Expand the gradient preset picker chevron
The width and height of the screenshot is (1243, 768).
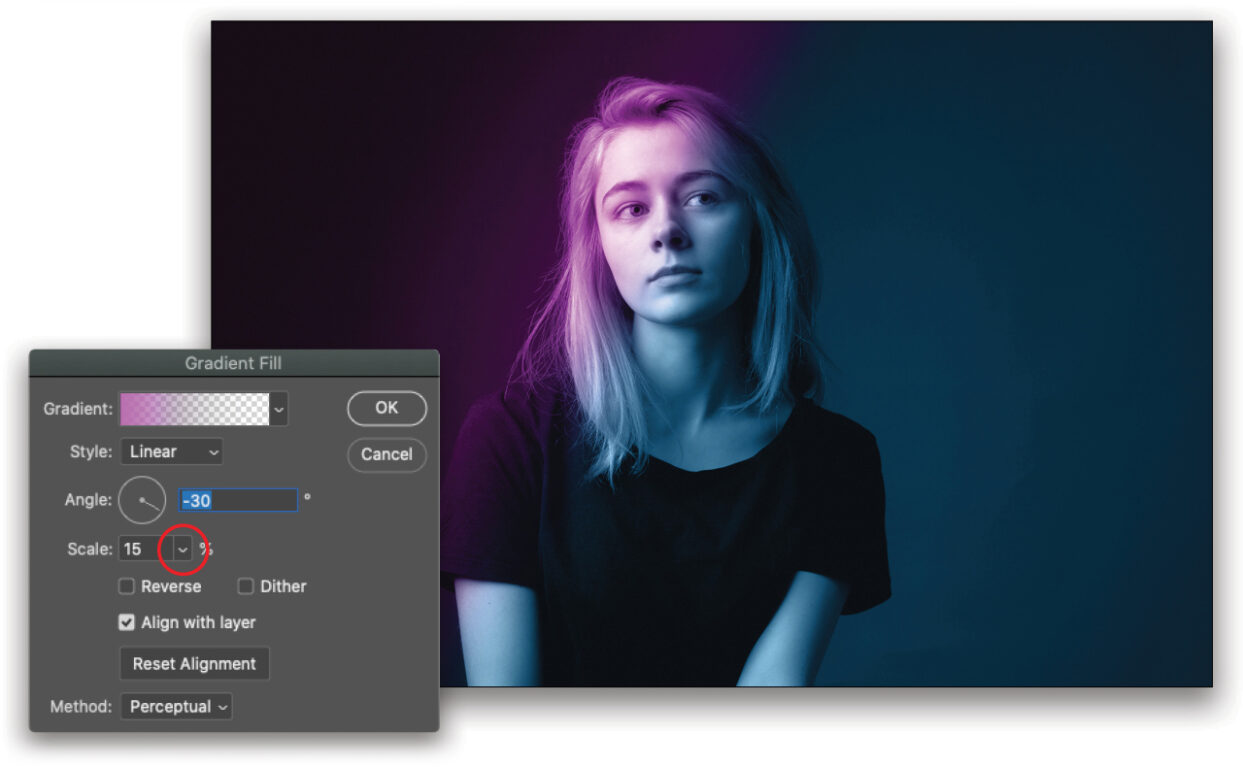click(278, 409)
